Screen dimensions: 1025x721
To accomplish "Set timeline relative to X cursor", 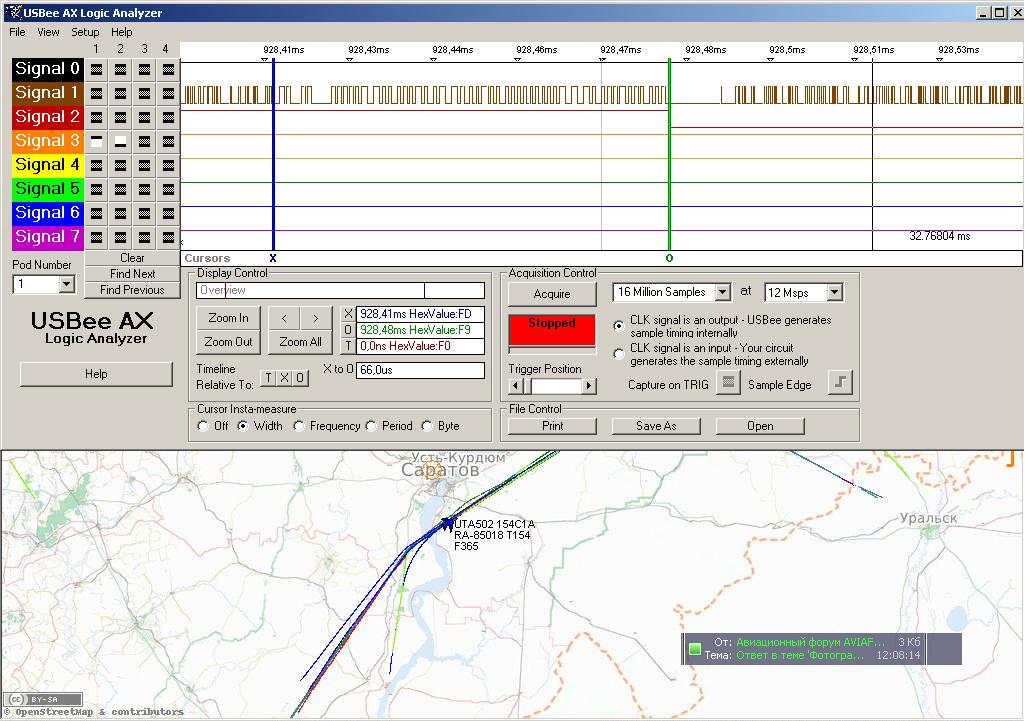I will coord(284,378).
